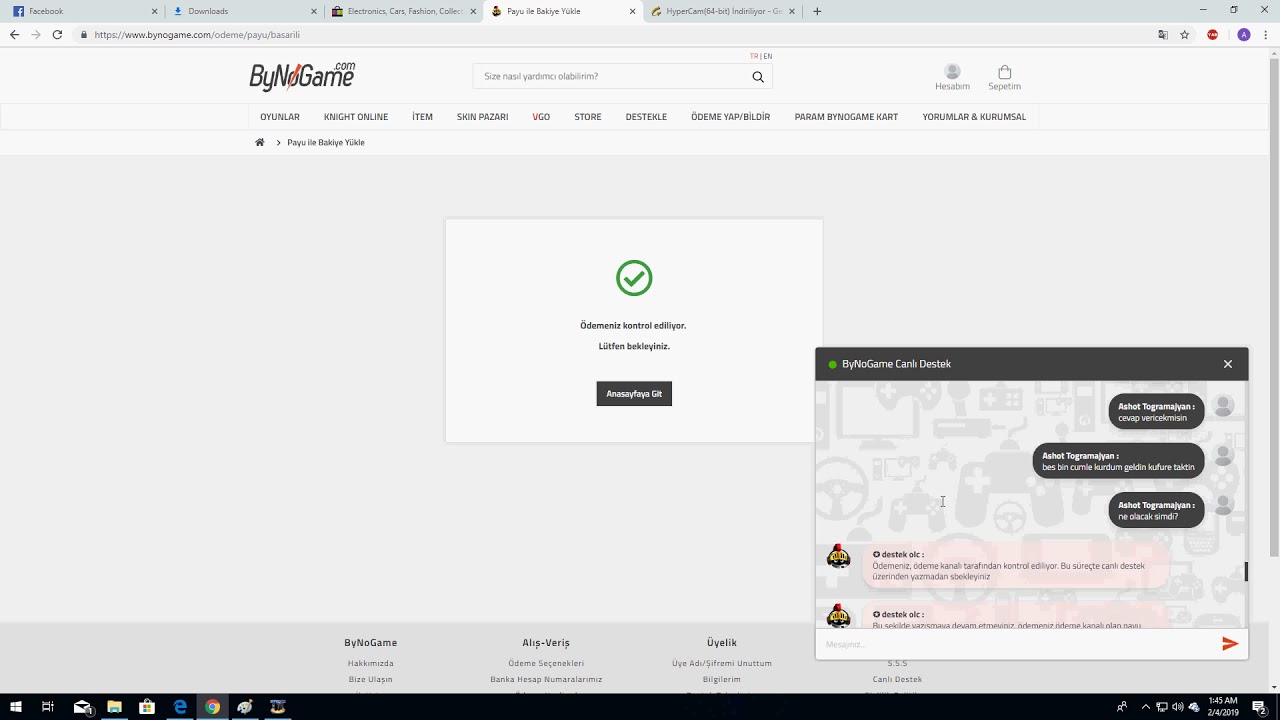1280x720 pixels.
Task: Open the Sepetim shopping cart
Action: tap(1004, 77)
